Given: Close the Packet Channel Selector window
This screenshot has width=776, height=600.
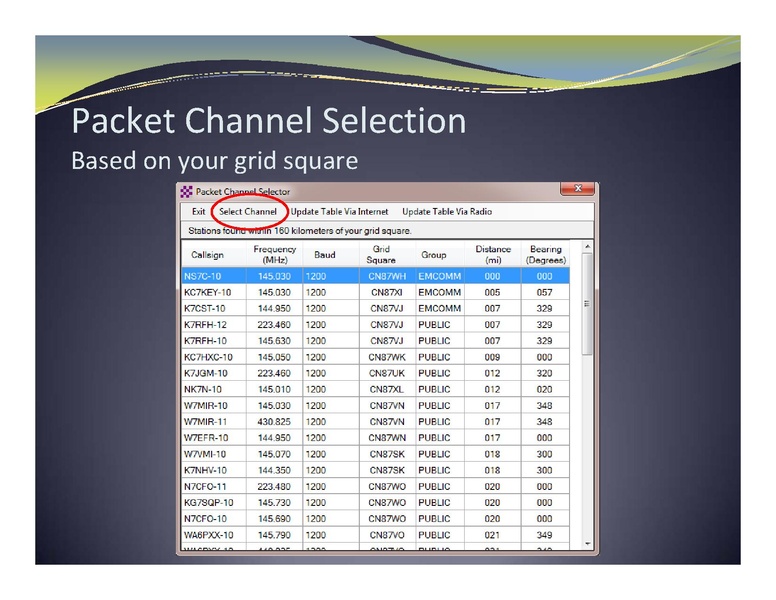Looking at the screenshot, I should 577,189.
